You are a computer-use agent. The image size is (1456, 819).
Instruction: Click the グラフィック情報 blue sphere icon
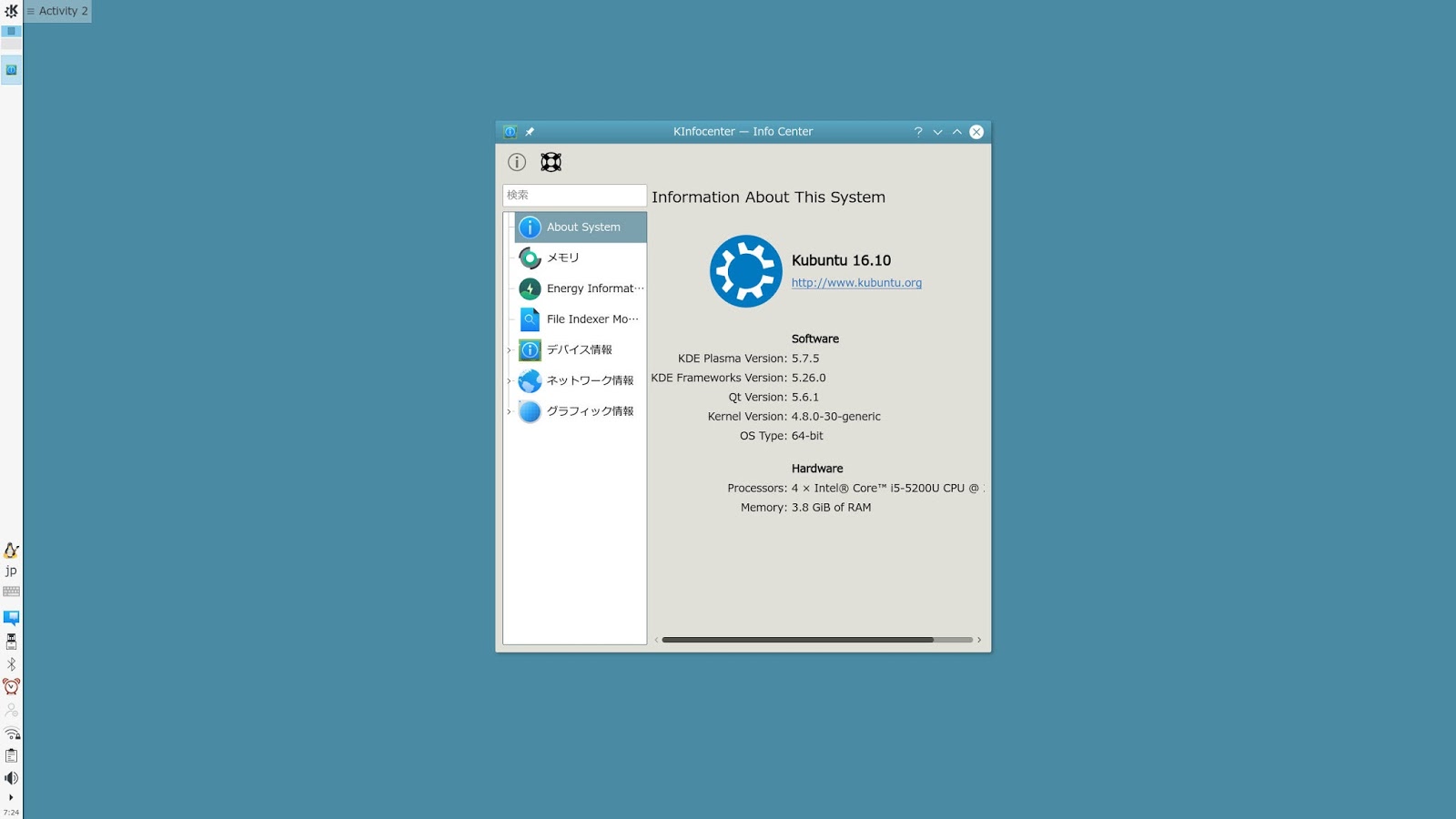pyautogui.click(x=530, y=411)
